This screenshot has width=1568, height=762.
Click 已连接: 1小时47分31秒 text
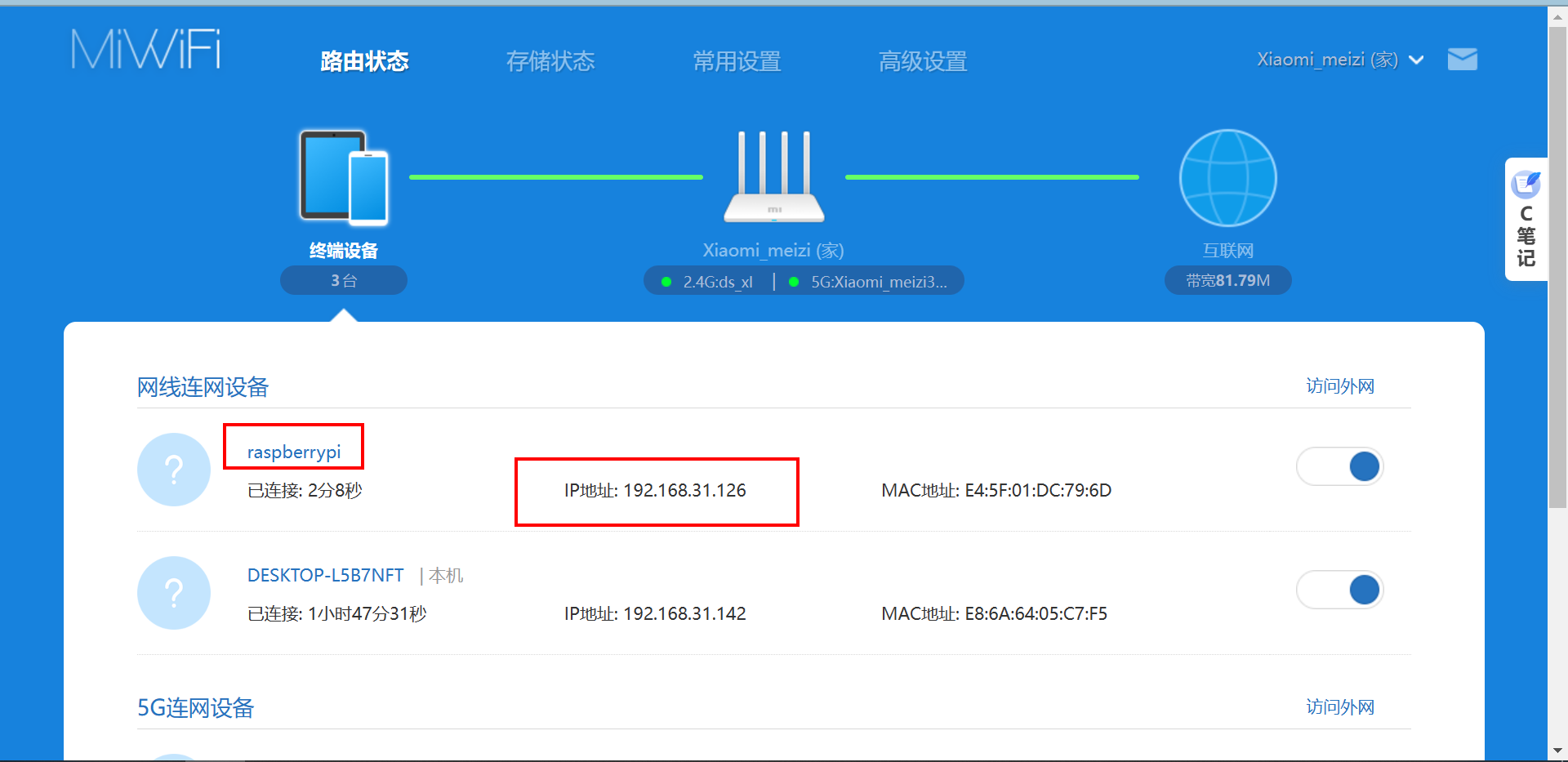pyautogui.click(x=337, y=613)
